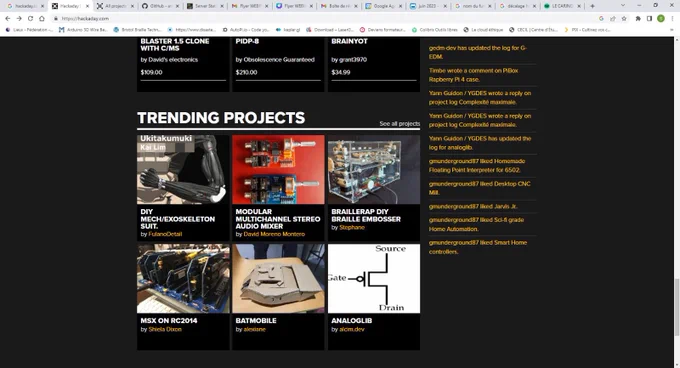
Task: Open author David Moreno Montero's profile
Action: tap(274, 234)
